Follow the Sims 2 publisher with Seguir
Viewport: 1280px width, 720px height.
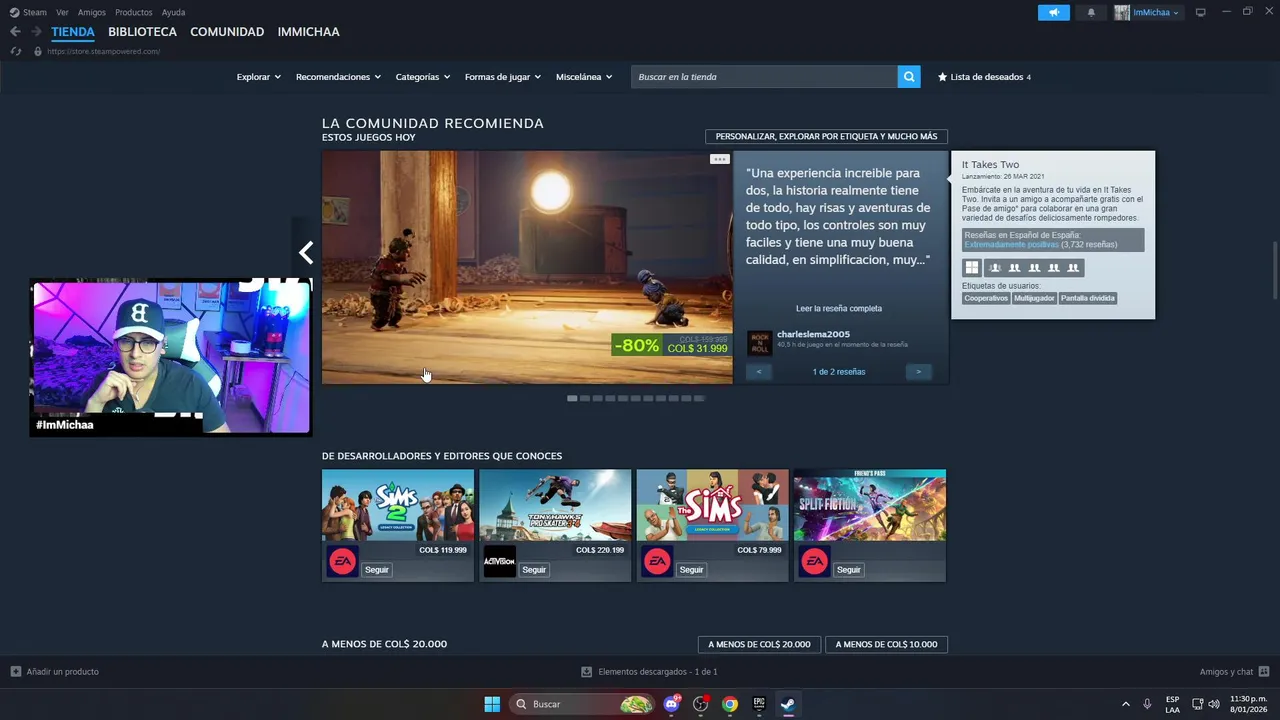coord(377,570)
